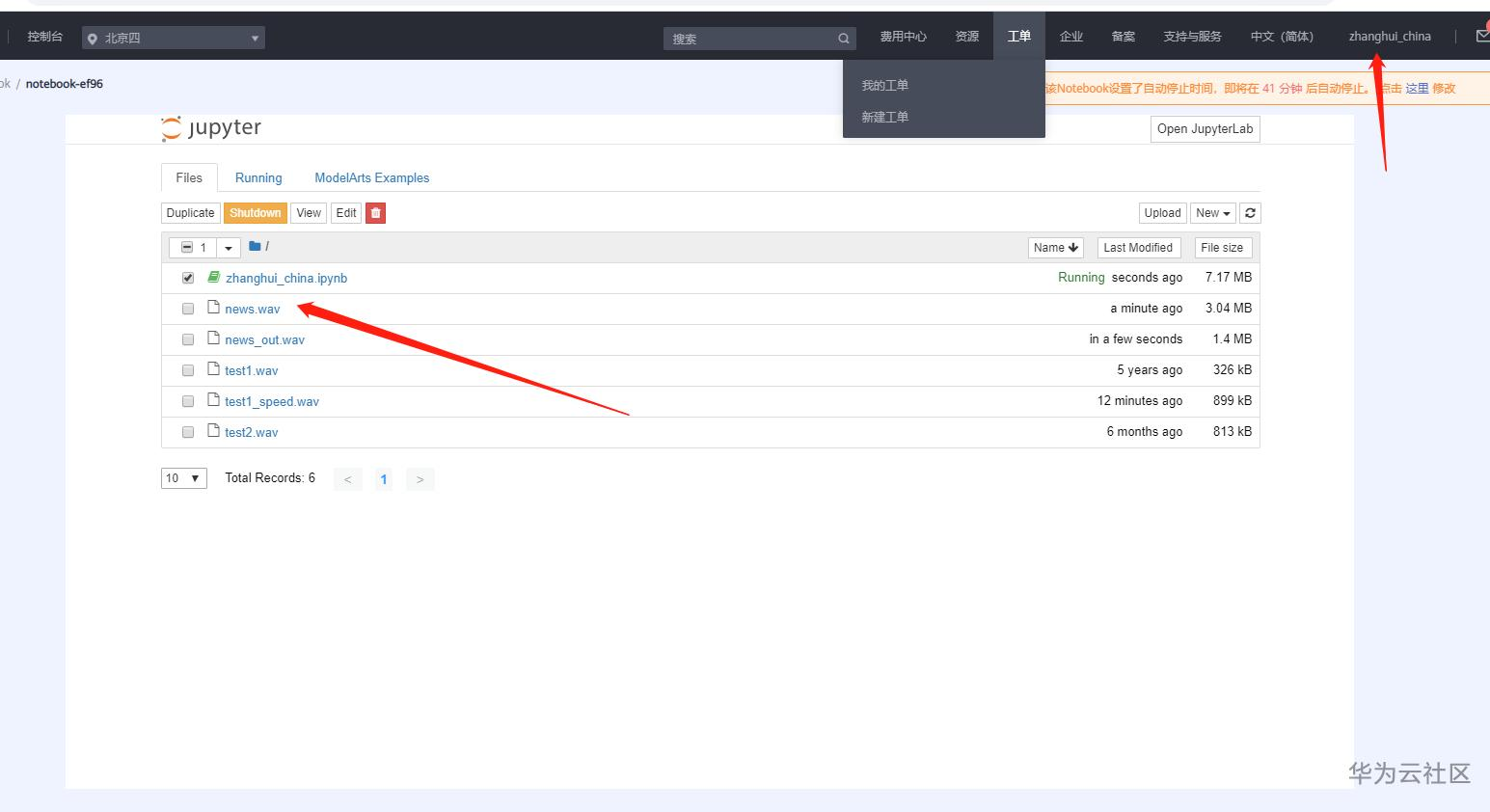Change the page size dropdown showing 10
The height and width of the screenshot is (812, 1490).
184,478
